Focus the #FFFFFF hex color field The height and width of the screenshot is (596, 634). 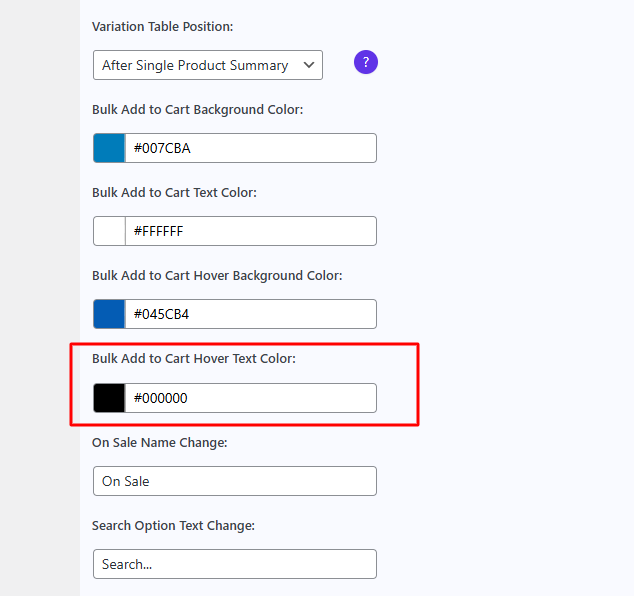[x=250, y=231]
